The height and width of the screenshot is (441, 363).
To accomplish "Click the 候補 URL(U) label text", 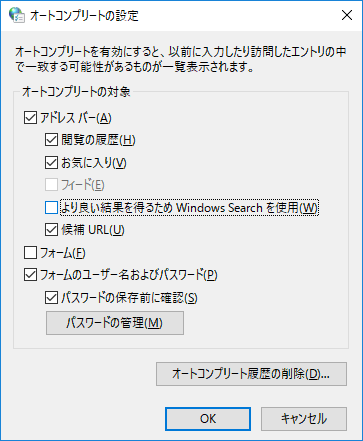I will (93, 230).
